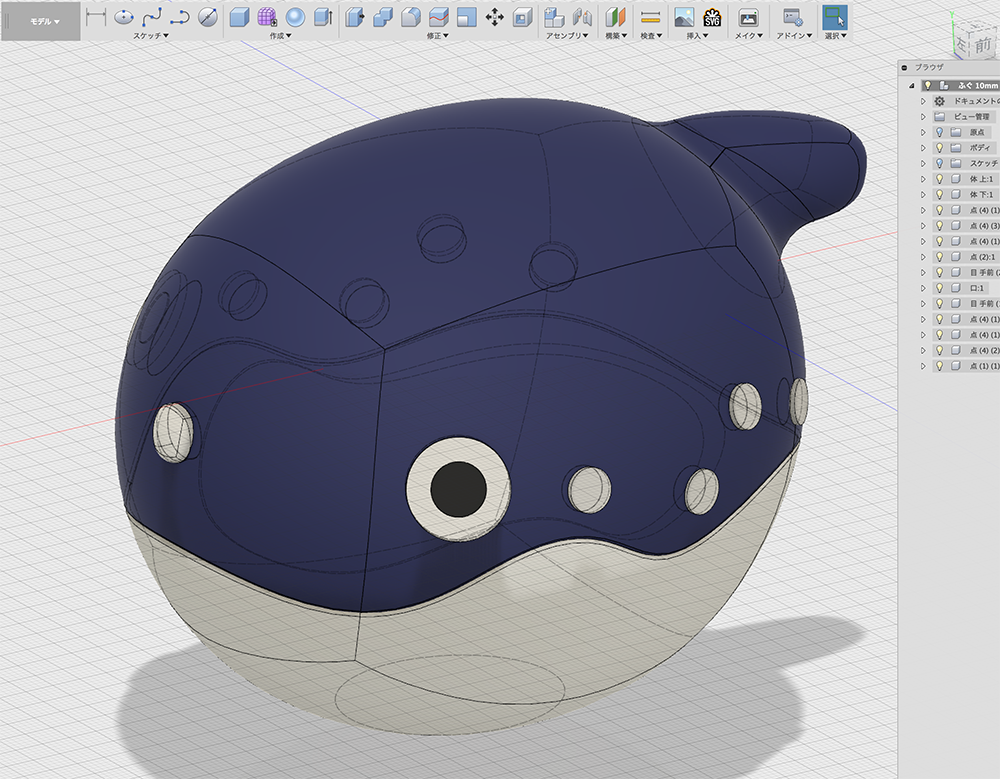Select the Create Sphere tool
The height and width of the screenshot is (779, 1000).
click(295, 17)
